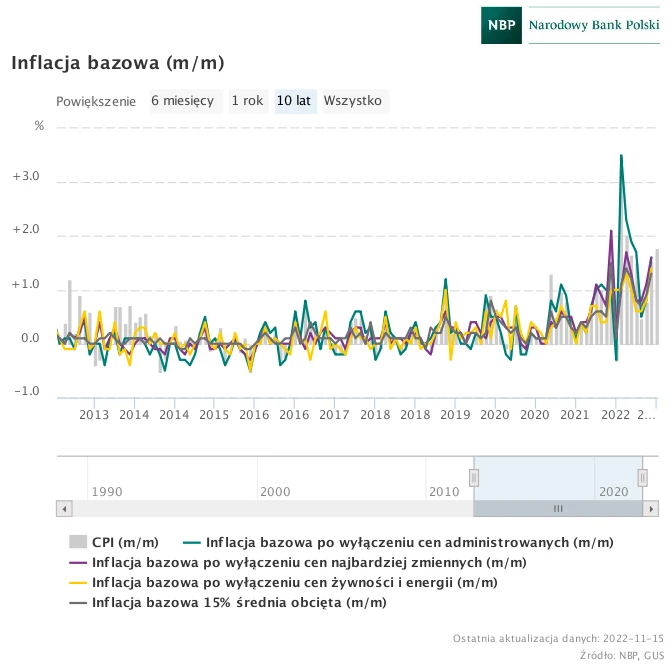
Task: Click the left scrollbar arrow
Action: click(x=65, y=509)
